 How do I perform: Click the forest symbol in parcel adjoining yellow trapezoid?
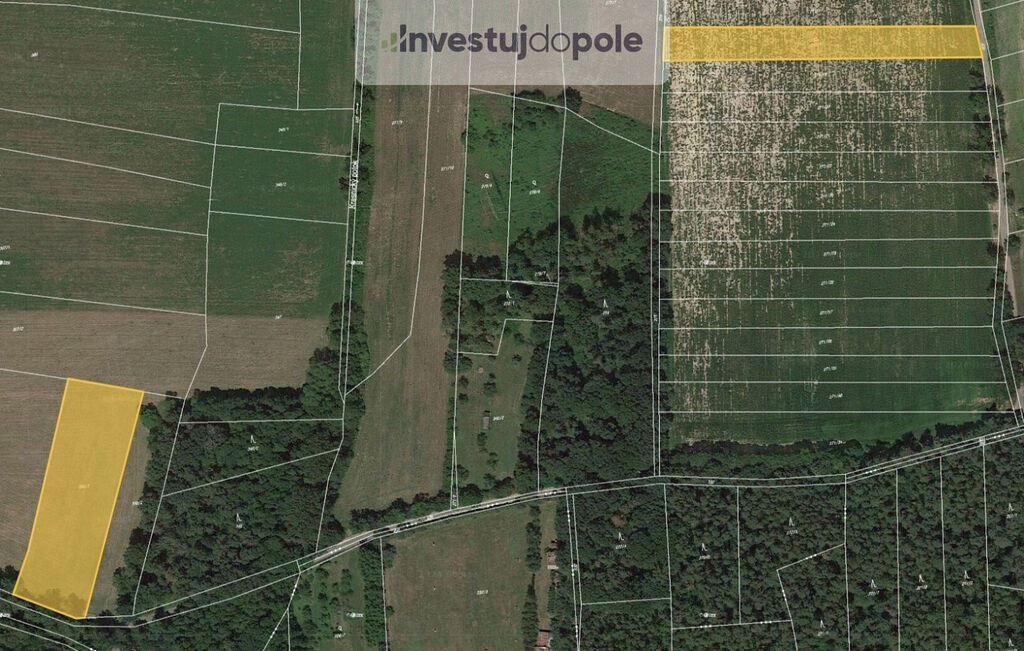(253, 439)
